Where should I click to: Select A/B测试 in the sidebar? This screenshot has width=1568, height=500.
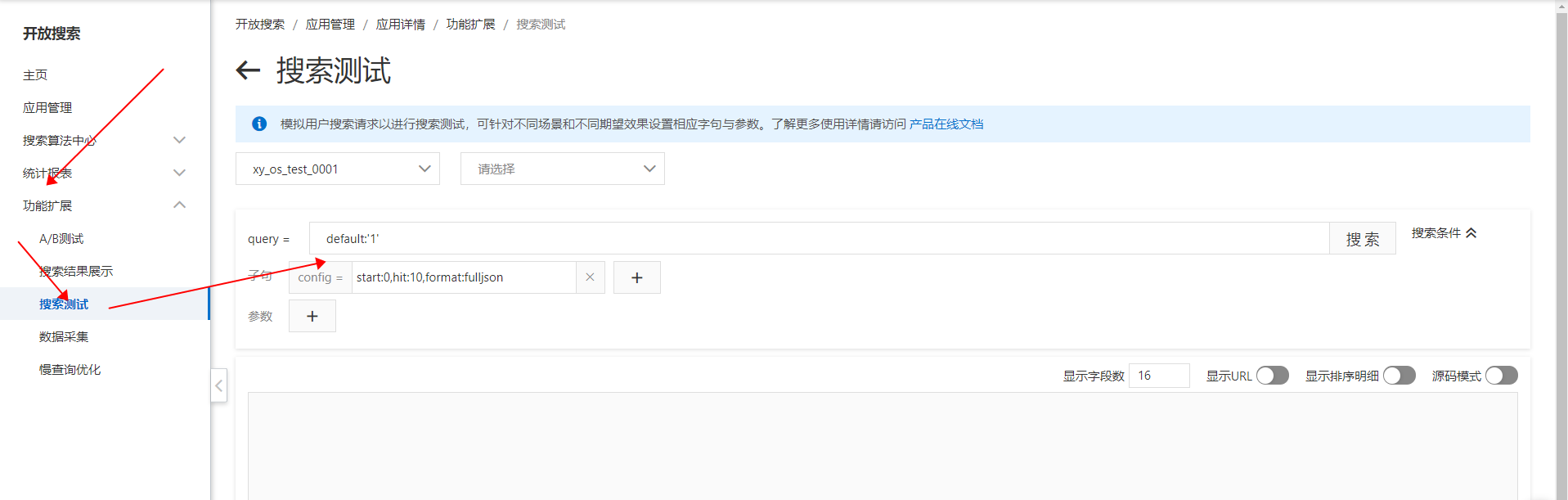[61, 238]
